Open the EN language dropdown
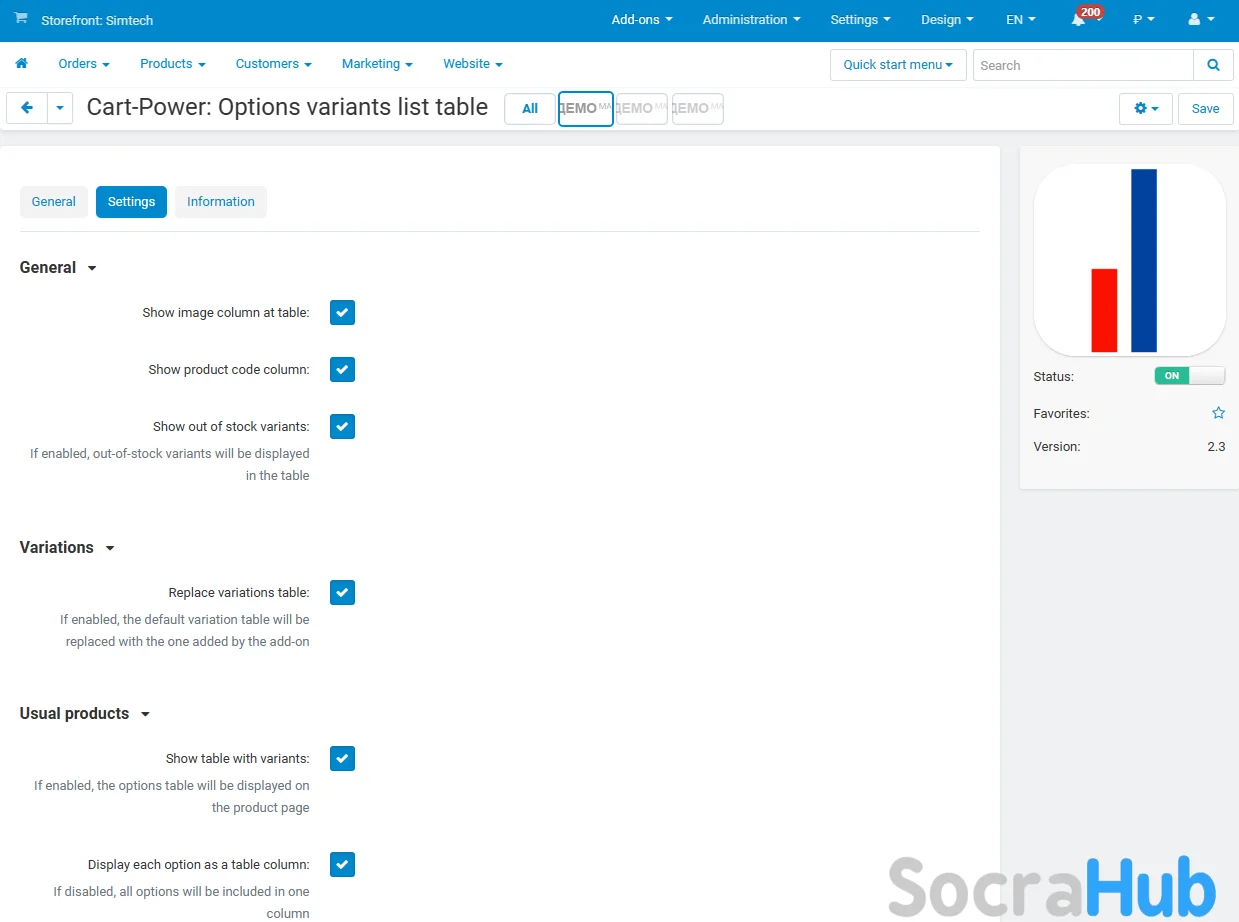This screenshot has width=1239, height=922. 1020,20
